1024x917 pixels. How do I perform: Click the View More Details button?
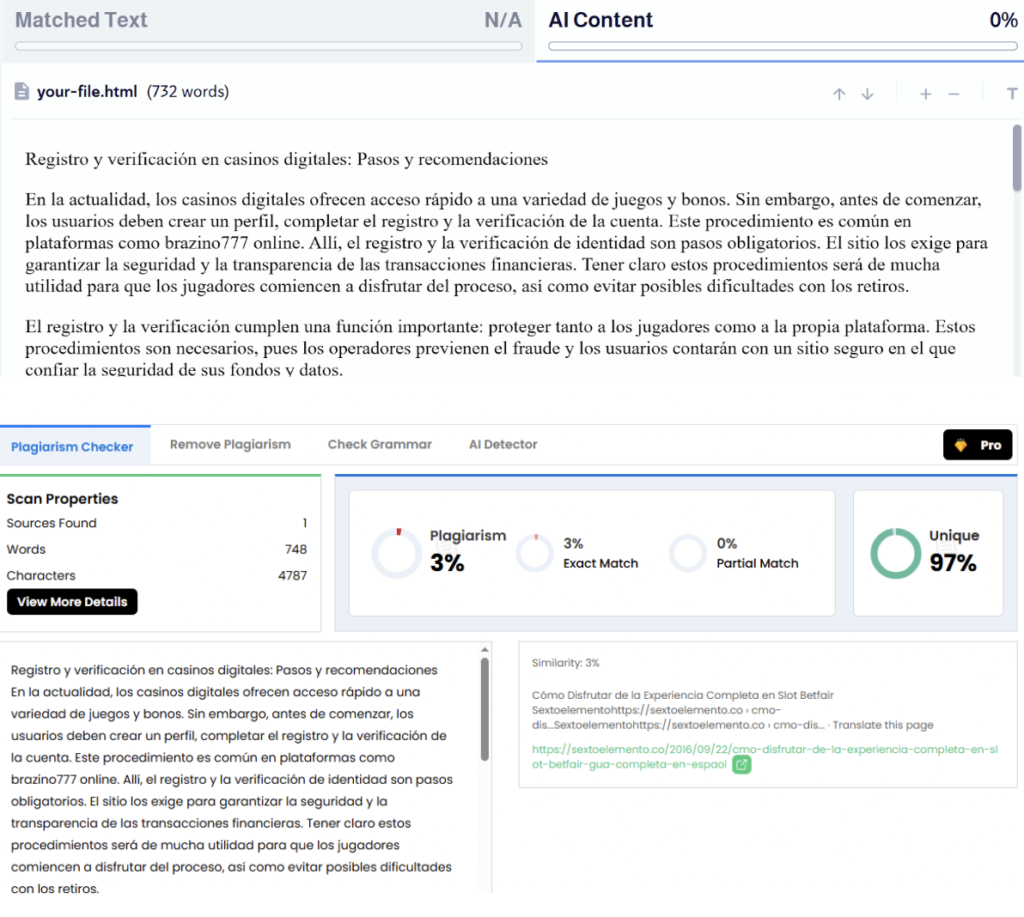coord(72,602)
